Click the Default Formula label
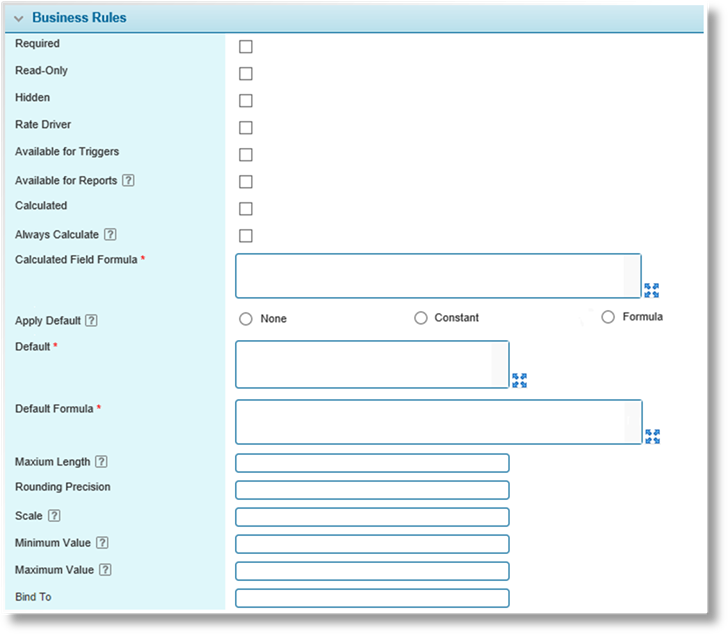 pyautogui.click(x=54, y=408)
